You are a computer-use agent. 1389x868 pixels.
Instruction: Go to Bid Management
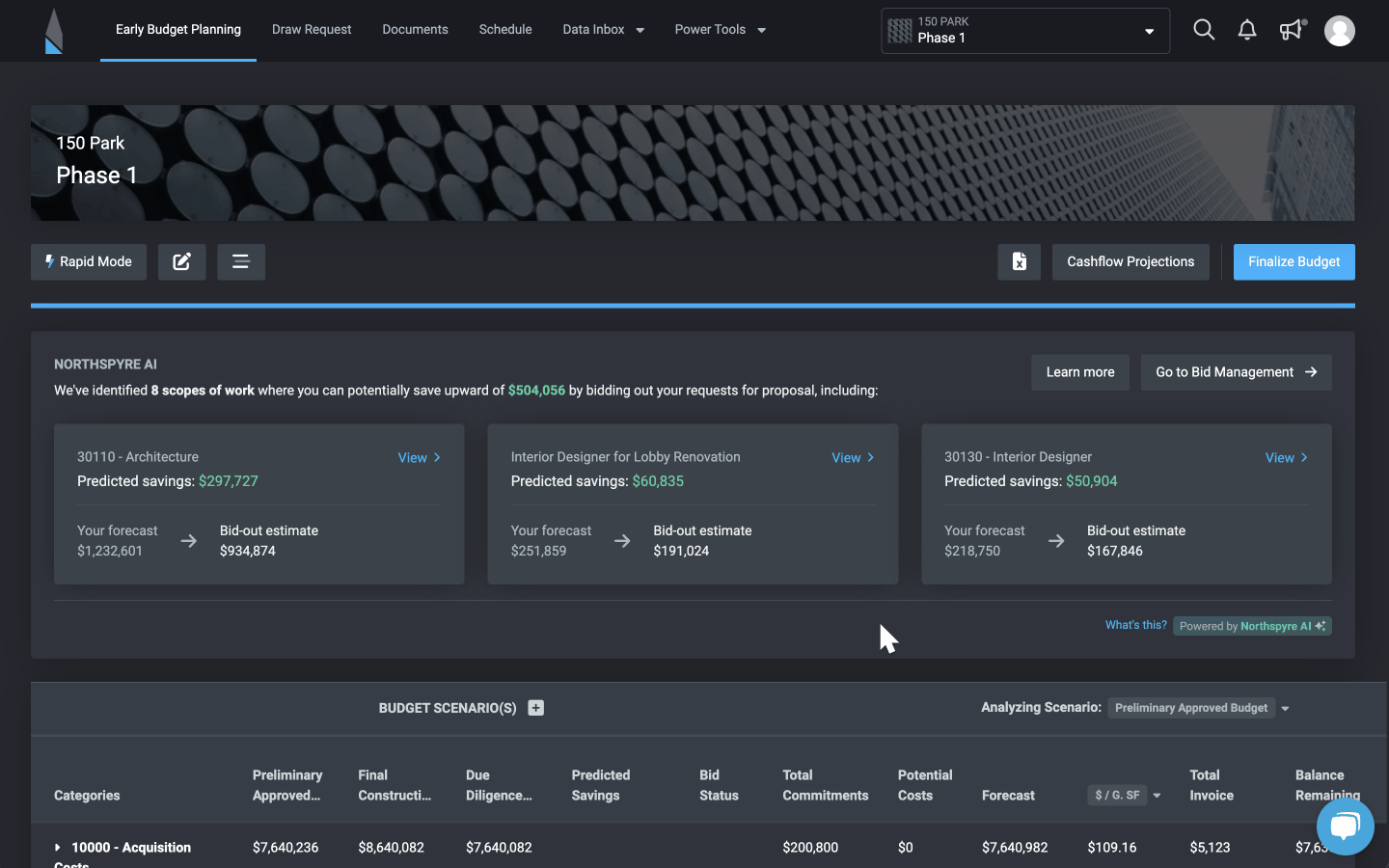(x=1237, y=372)
